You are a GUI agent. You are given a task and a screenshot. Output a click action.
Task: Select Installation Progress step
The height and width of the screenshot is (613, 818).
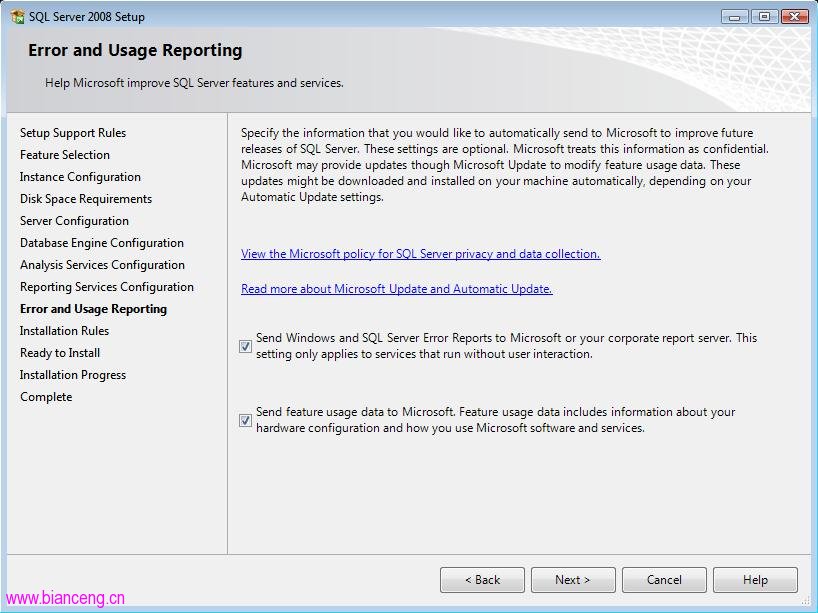click(73, 375)
